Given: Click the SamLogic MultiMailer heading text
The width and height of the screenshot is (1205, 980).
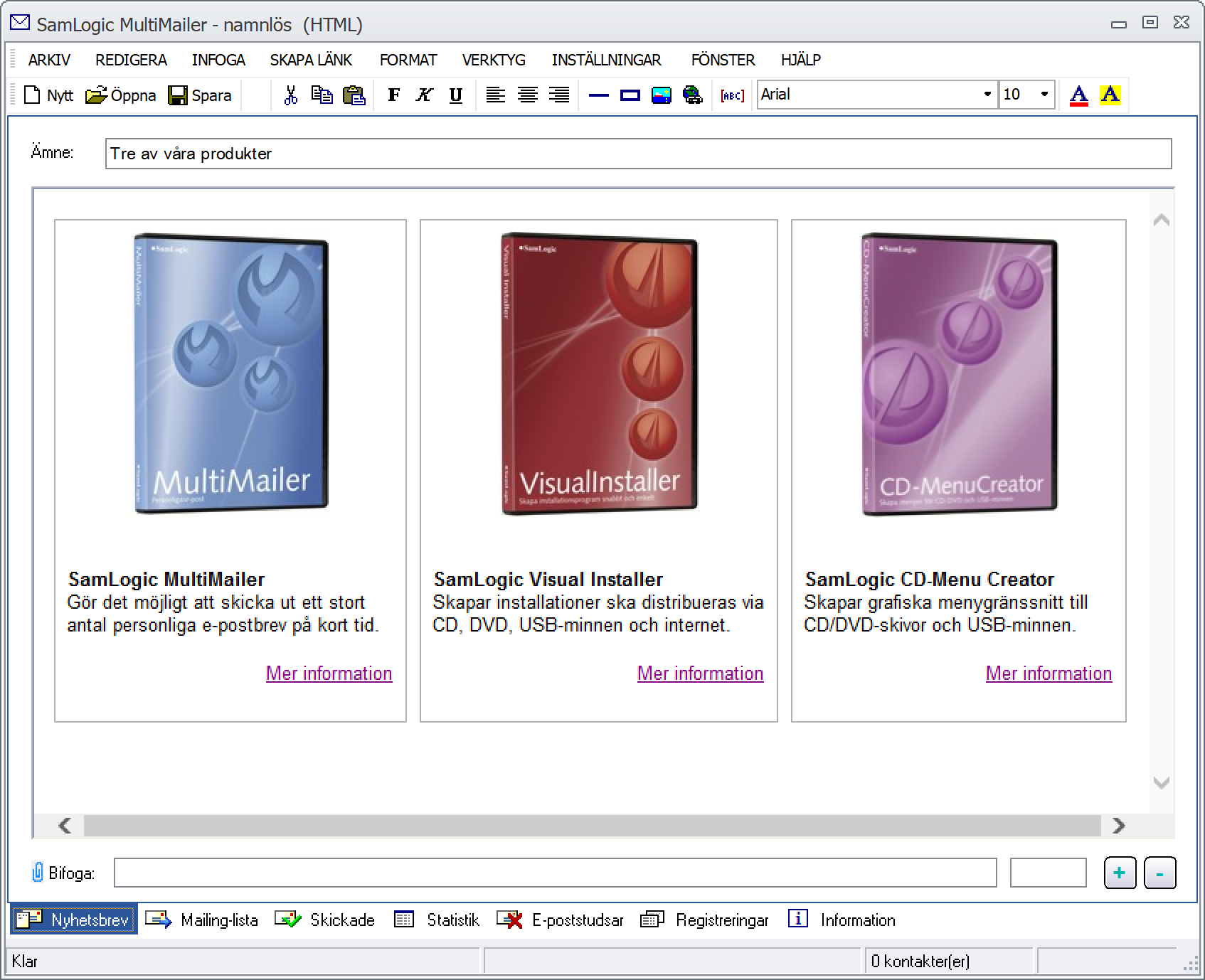Looking at the screenshot, I should [x=166, y=579].
